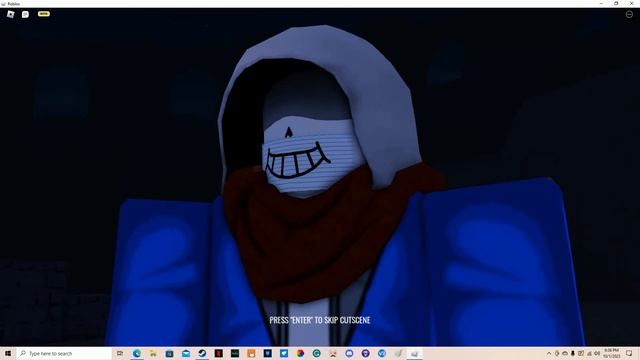The height and width of the screenshot is (360, 640).
Task: Open Task View on the taskbar
Action: click(120, 353)
